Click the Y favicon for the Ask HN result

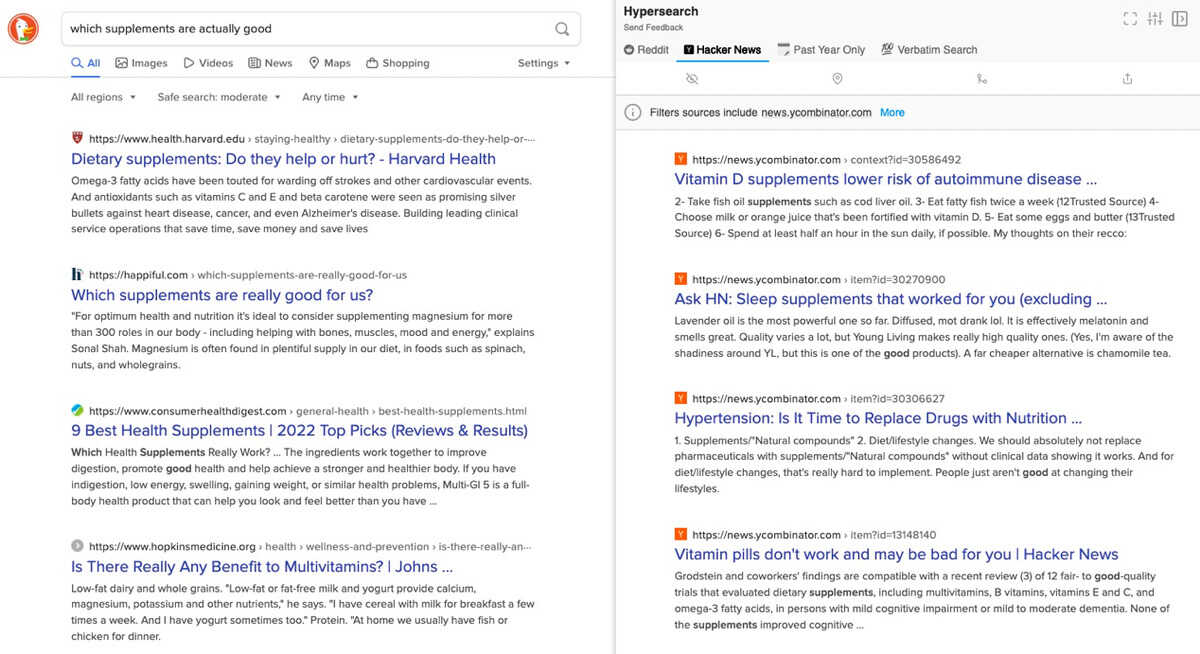point(681,279)
